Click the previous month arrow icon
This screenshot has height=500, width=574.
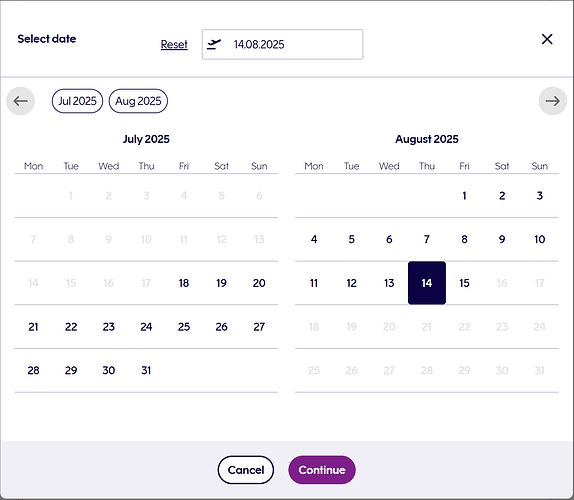(20, 101)
